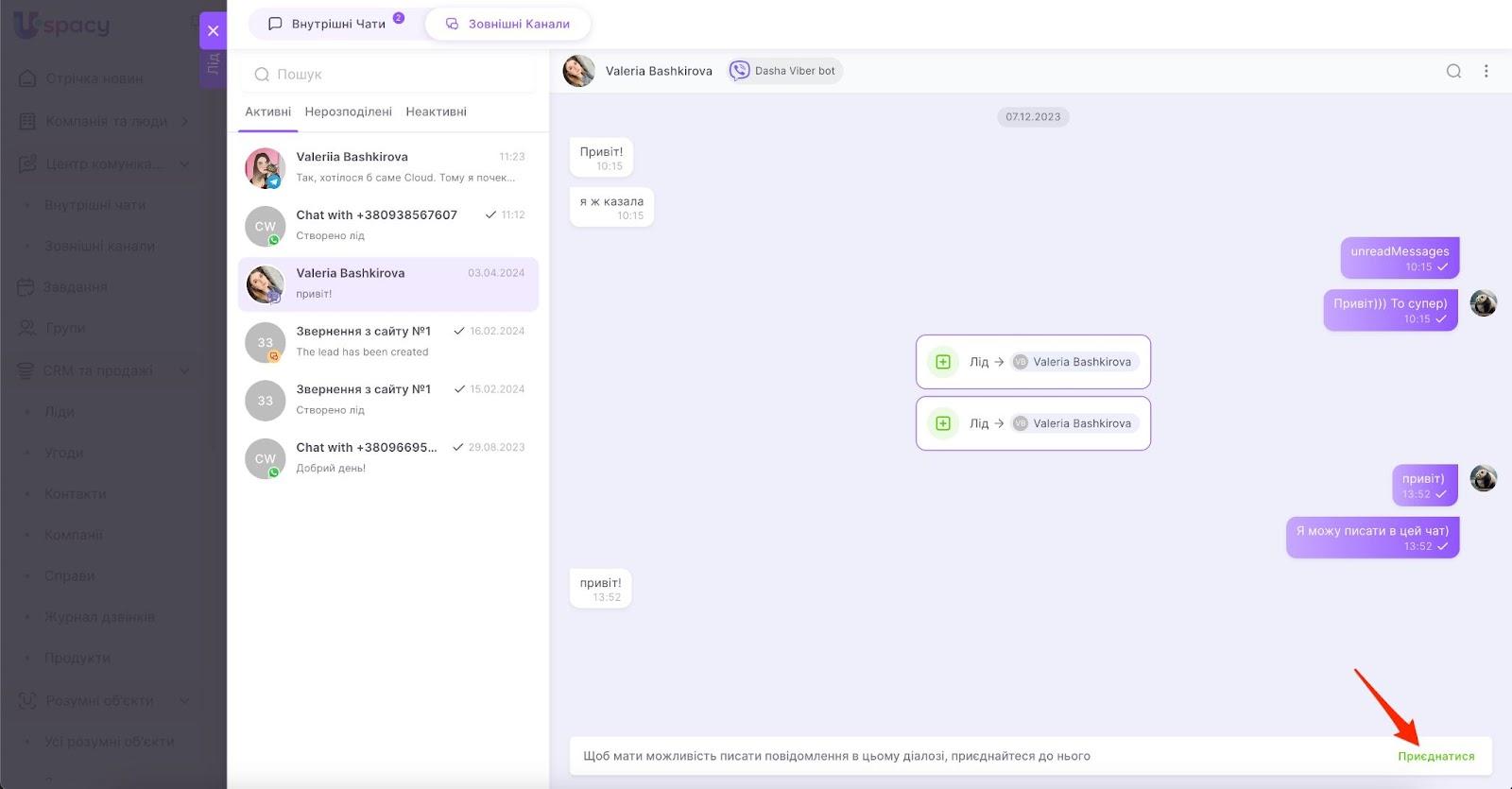Open the Valeria Bashkirova chat dated 03.04.2024
Screen dimensions: 1512x789
click(x=388, y=284)
